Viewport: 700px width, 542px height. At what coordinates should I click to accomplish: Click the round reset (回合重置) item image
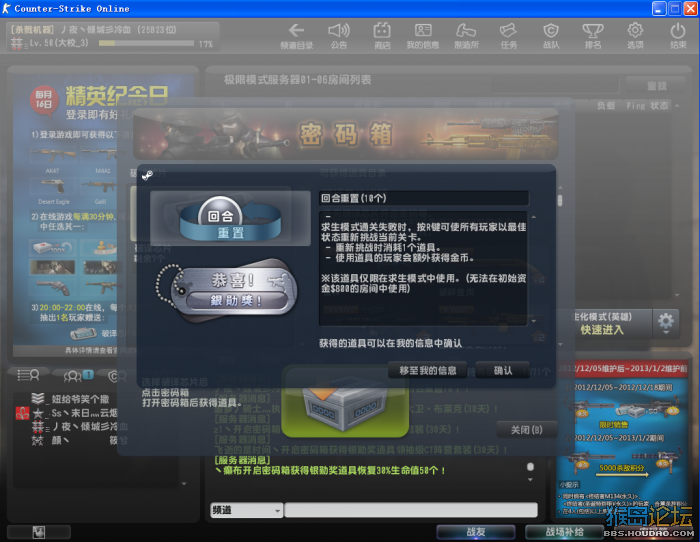point(230,218)
